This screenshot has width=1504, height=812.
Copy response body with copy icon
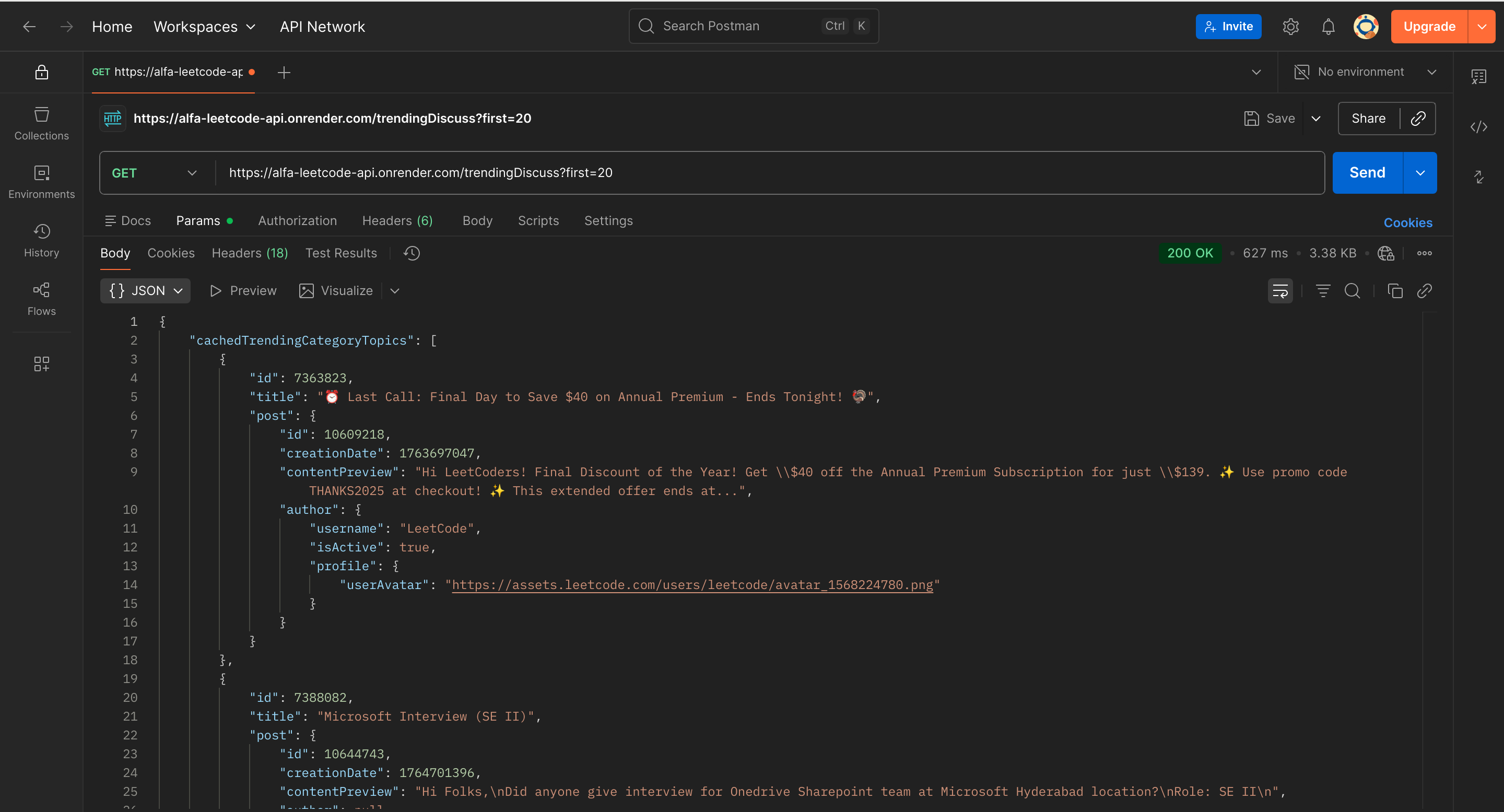[x=1395, y=291]
